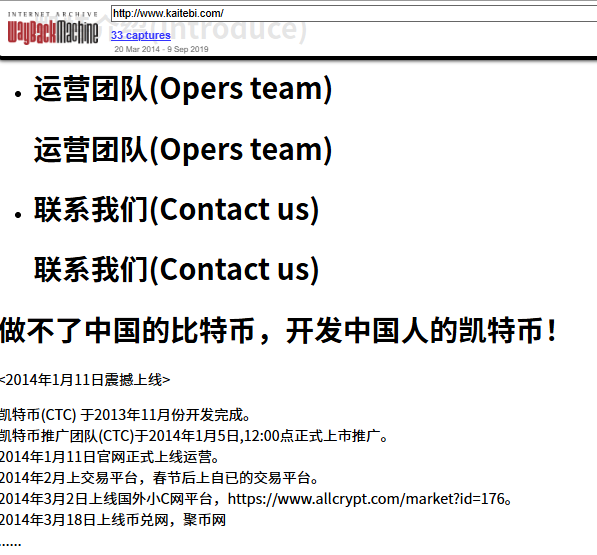Click the Wayback Machine logo

[53, 28]
